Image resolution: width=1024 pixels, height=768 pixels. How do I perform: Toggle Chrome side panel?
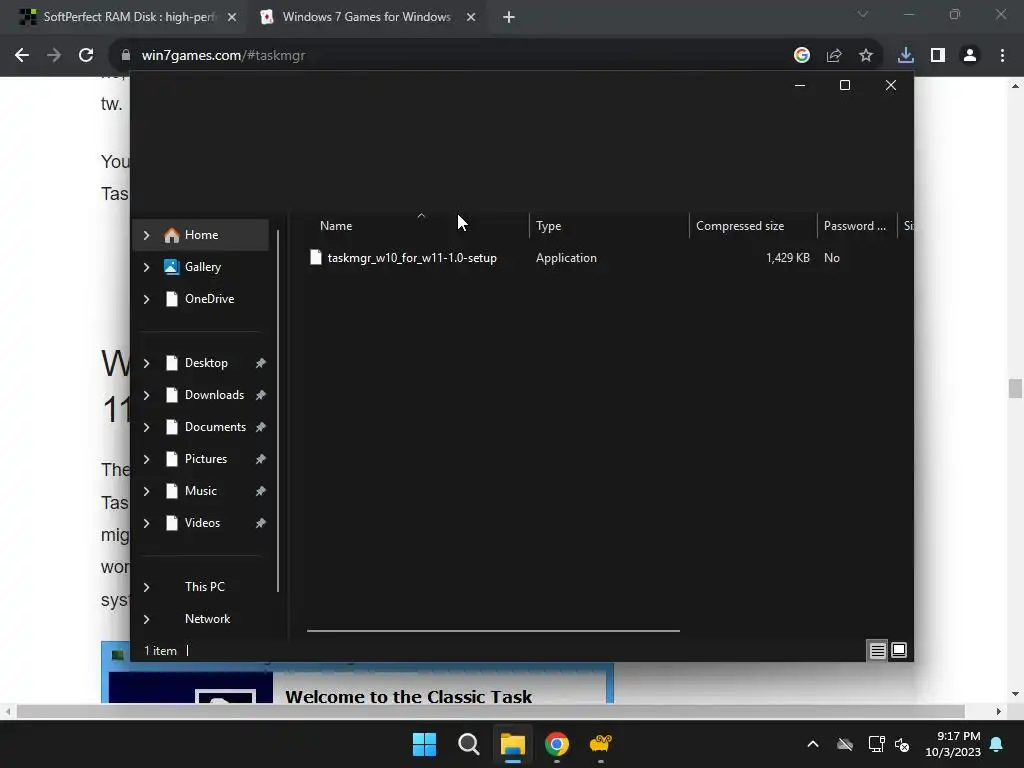tap(938, 56)
